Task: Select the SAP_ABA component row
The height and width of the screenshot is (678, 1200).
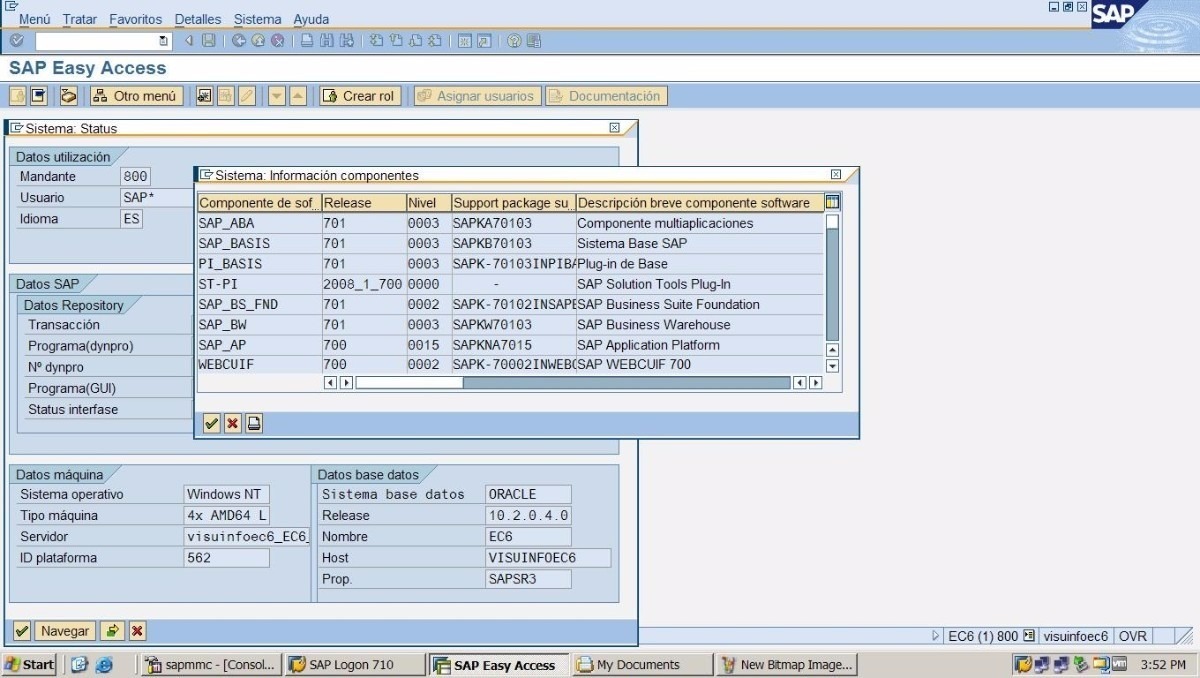Action: [510, 224]
